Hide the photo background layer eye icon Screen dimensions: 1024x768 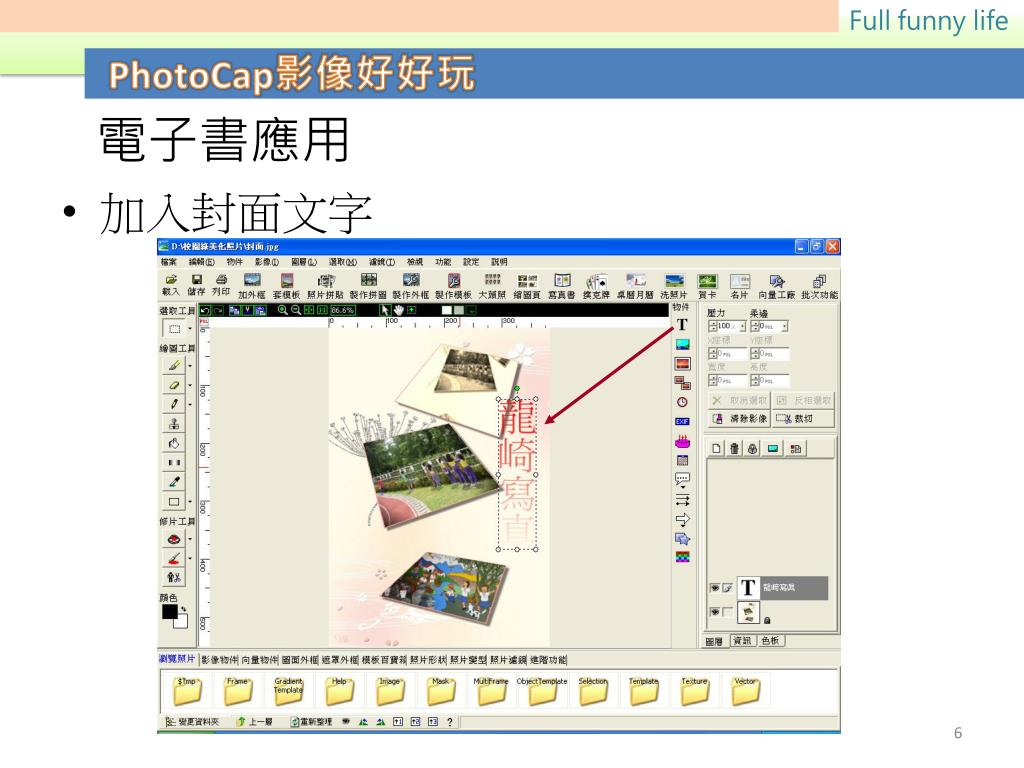tap(715, 612)
